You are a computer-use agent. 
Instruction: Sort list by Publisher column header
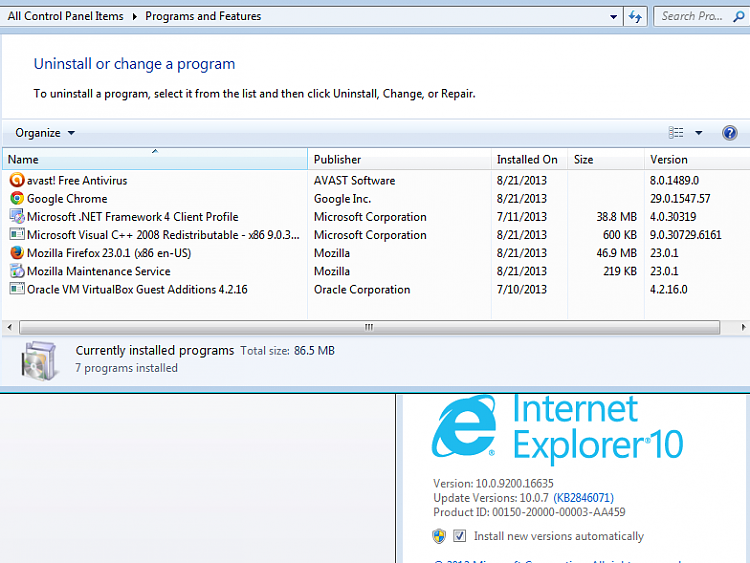point(399,159)
